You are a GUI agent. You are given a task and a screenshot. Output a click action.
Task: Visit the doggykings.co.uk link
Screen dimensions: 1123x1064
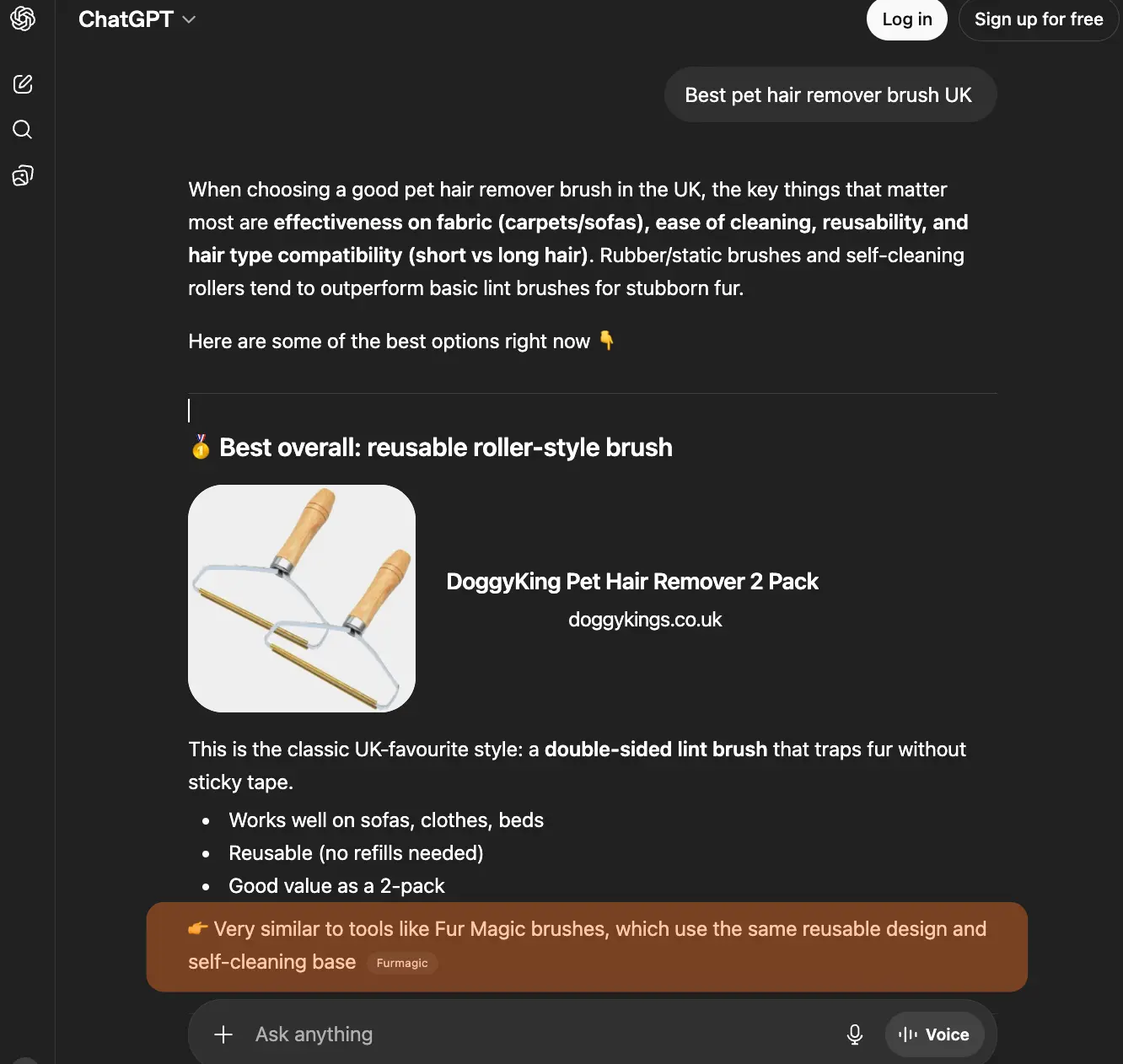pyautogui.click(x=645, y=620)
